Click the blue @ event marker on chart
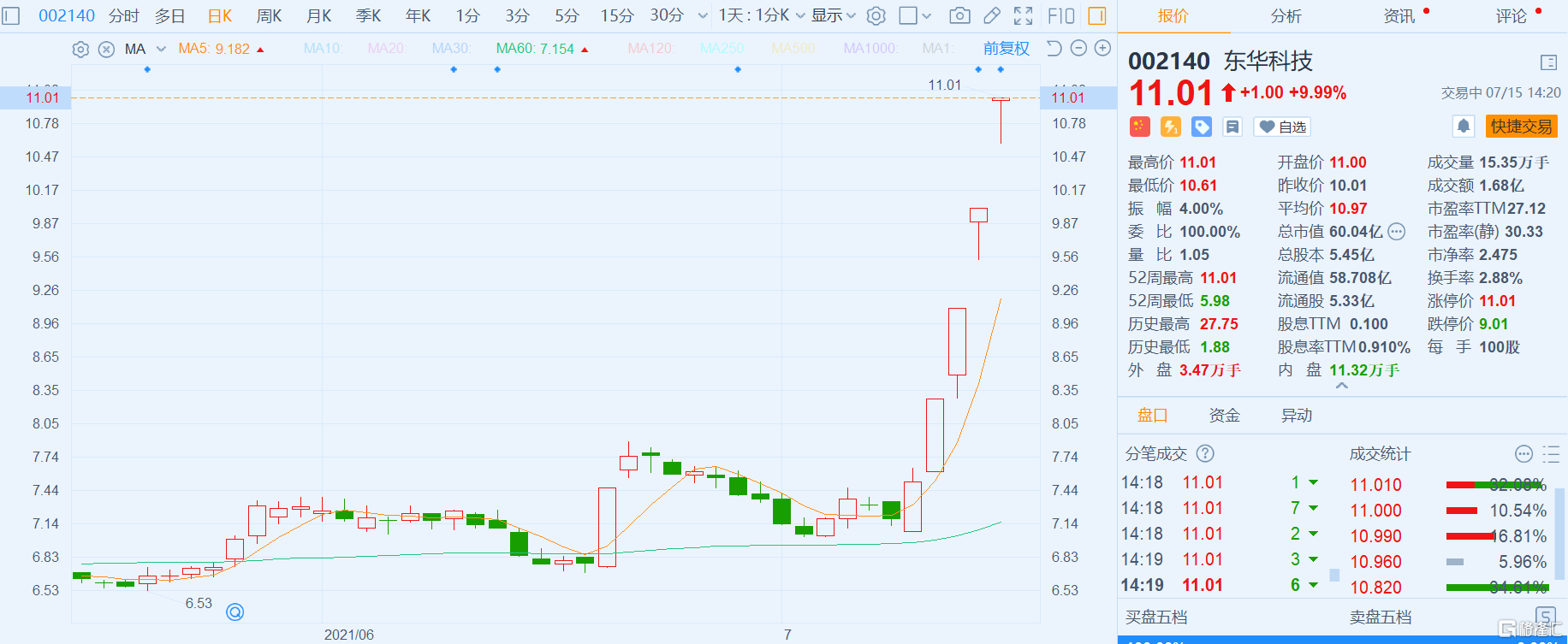Viewport: 1568px width, 644px height. 235,612
